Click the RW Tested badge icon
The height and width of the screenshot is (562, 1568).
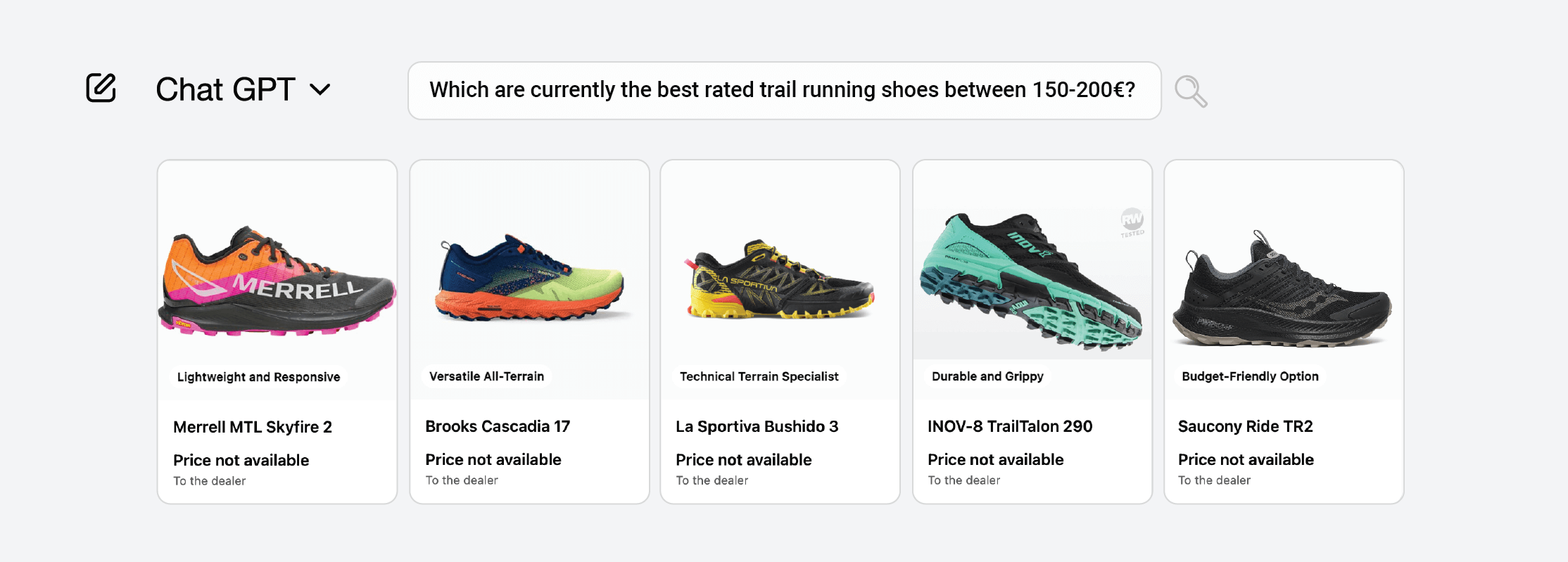point(1132,222)
